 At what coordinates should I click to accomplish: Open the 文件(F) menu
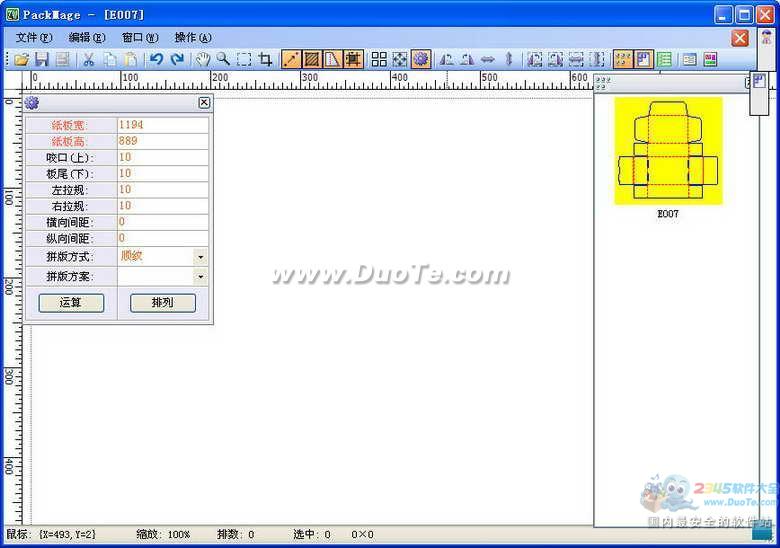coord(34,37)
